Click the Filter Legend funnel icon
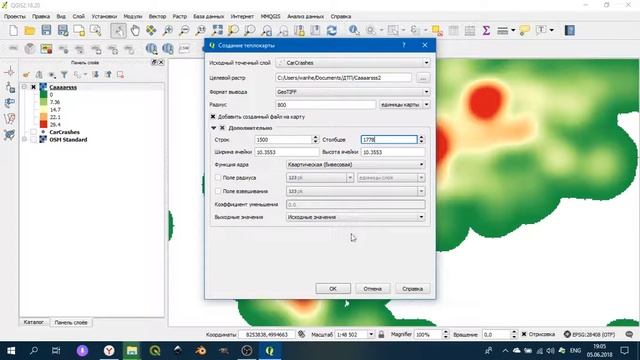This screenshot has width=640, height=360. pos(64,75)
